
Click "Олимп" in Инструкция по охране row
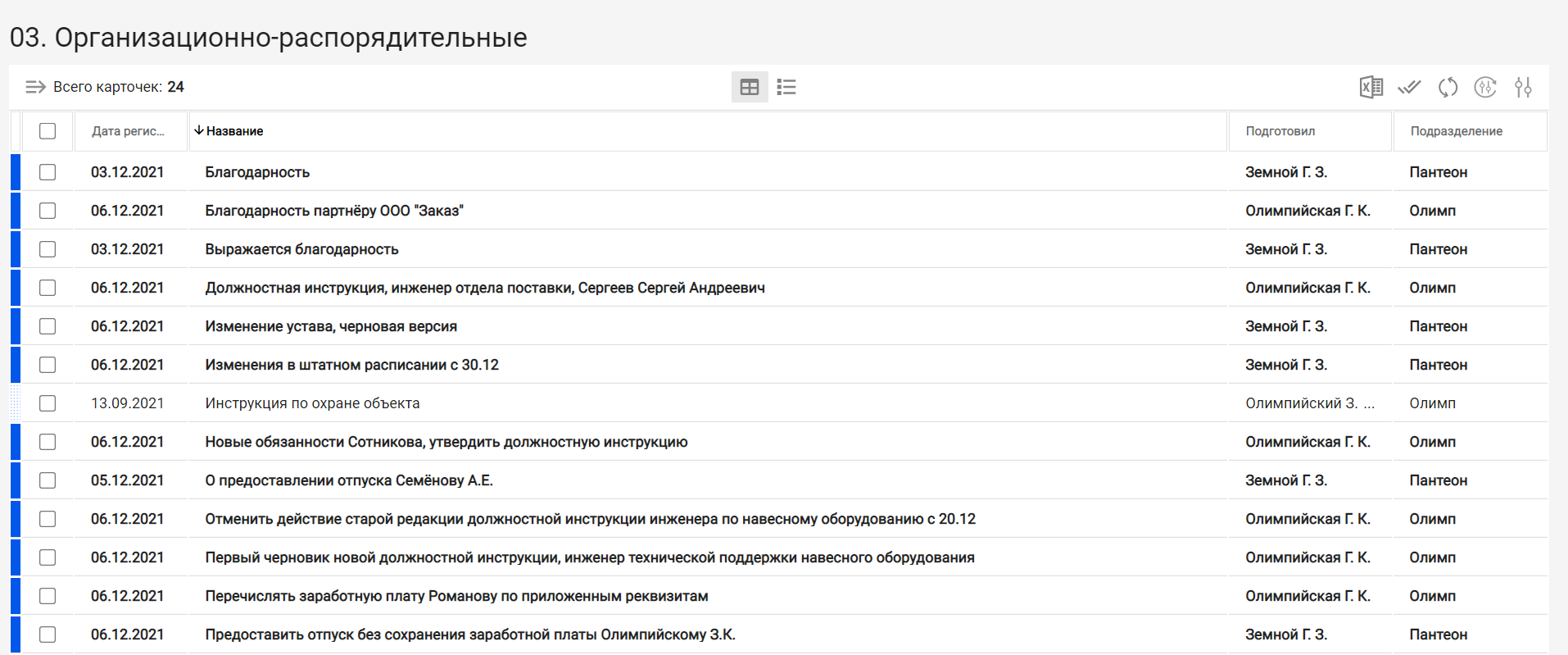click(1433, 403)
